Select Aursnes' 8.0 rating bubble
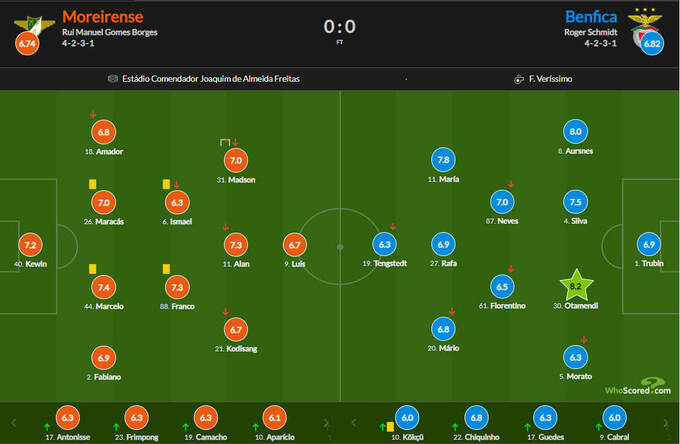The image size is (680, 444). click(575, 131)
